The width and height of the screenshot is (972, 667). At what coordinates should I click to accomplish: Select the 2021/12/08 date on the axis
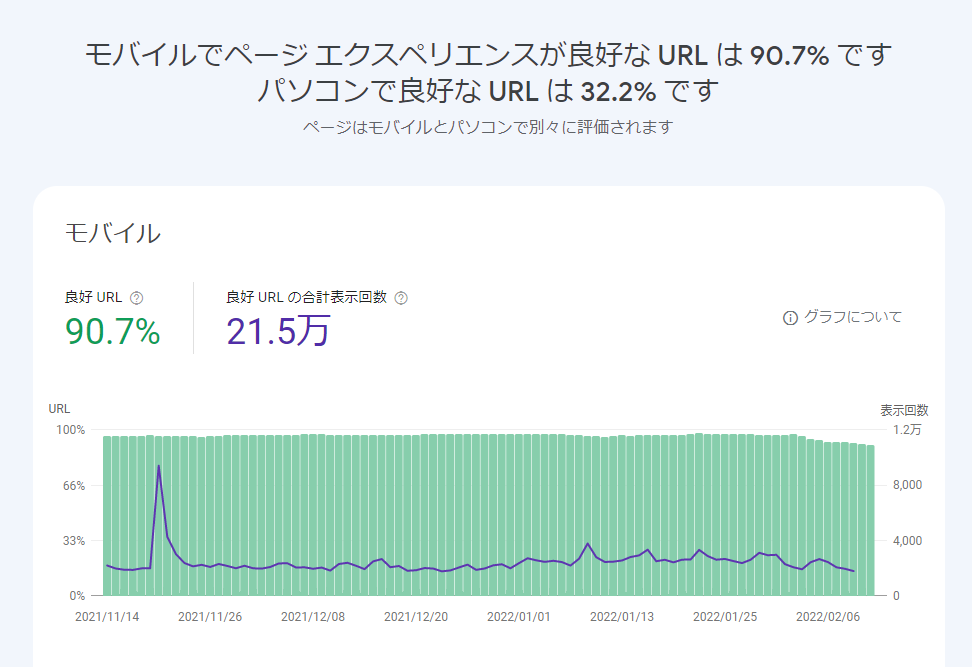313,617
